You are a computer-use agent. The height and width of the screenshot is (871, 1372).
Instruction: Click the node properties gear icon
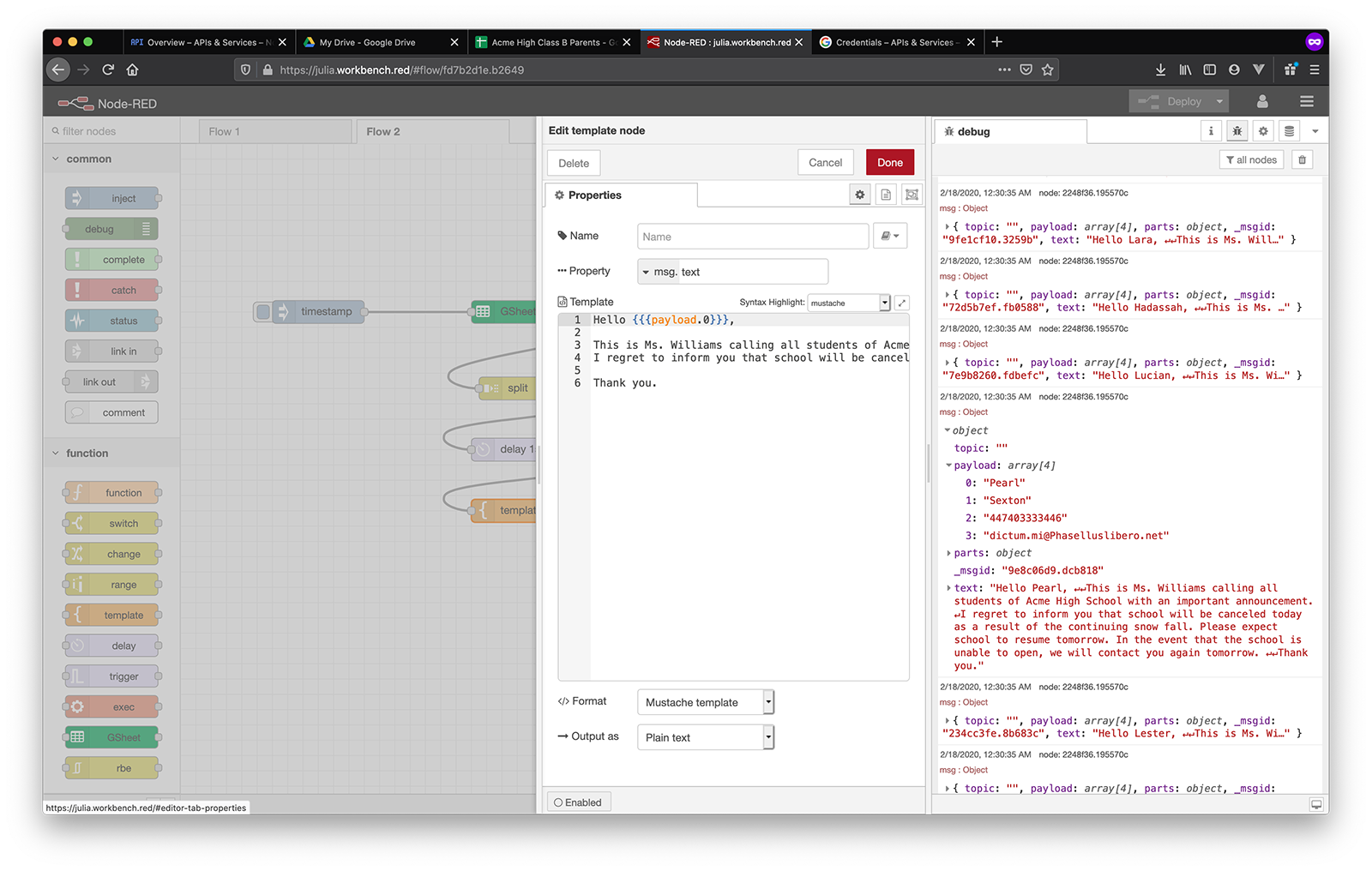(x=859, y=195)
